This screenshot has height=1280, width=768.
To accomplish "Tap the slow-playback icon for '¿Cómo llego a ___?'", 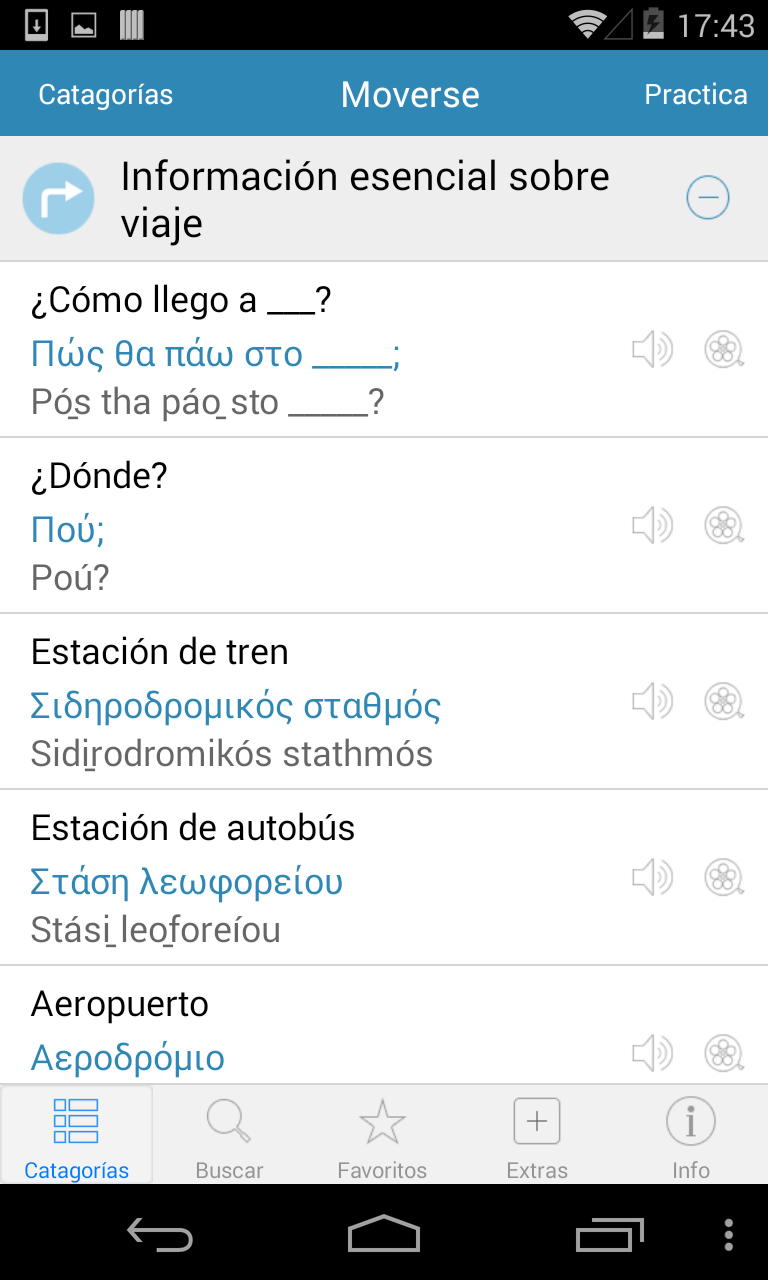I will [724, 350].
